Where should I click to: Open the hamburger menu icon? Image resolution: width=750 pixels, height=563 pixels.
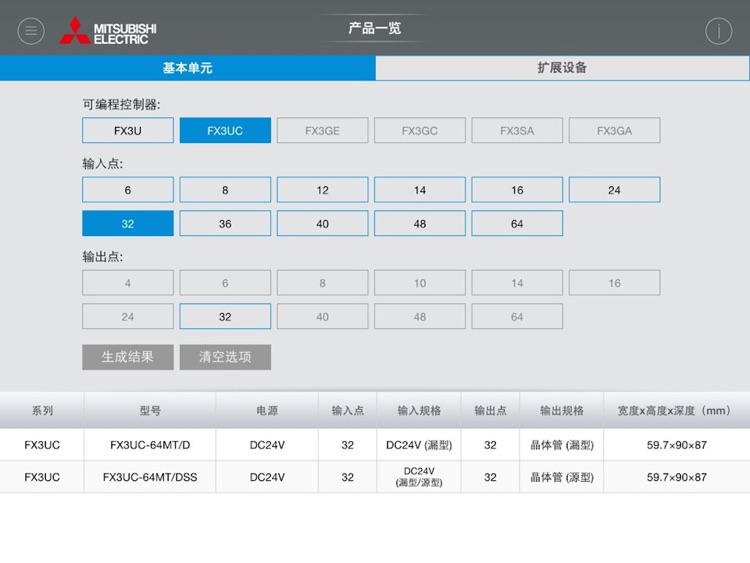(31, 31)
